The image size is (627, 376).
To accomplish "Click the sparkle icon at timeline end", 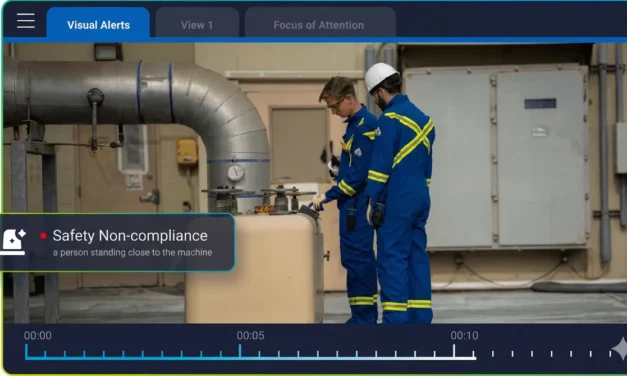I will coord(620,348).
